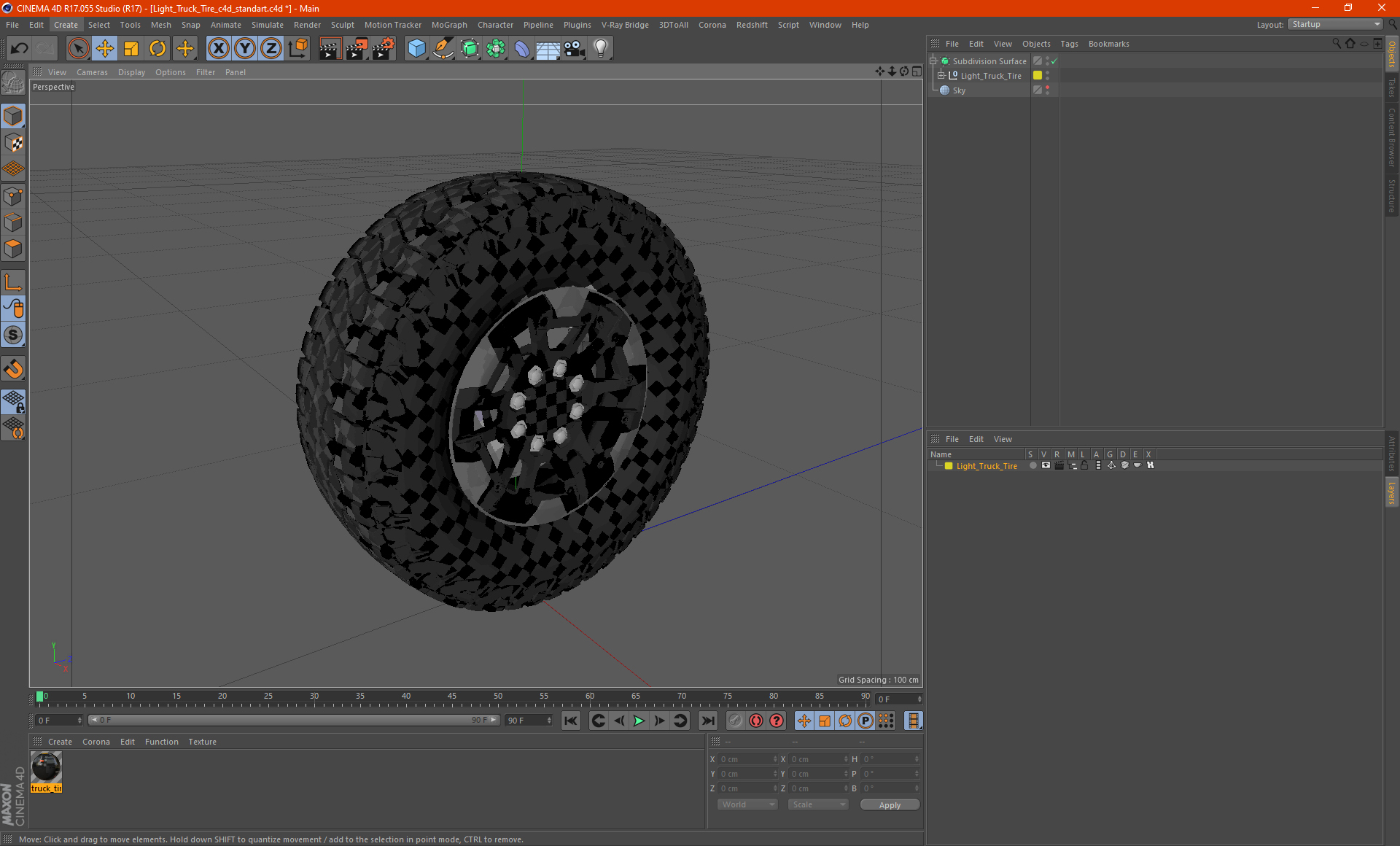Click the X position field stepper arrows

click(x=775, y=759)
